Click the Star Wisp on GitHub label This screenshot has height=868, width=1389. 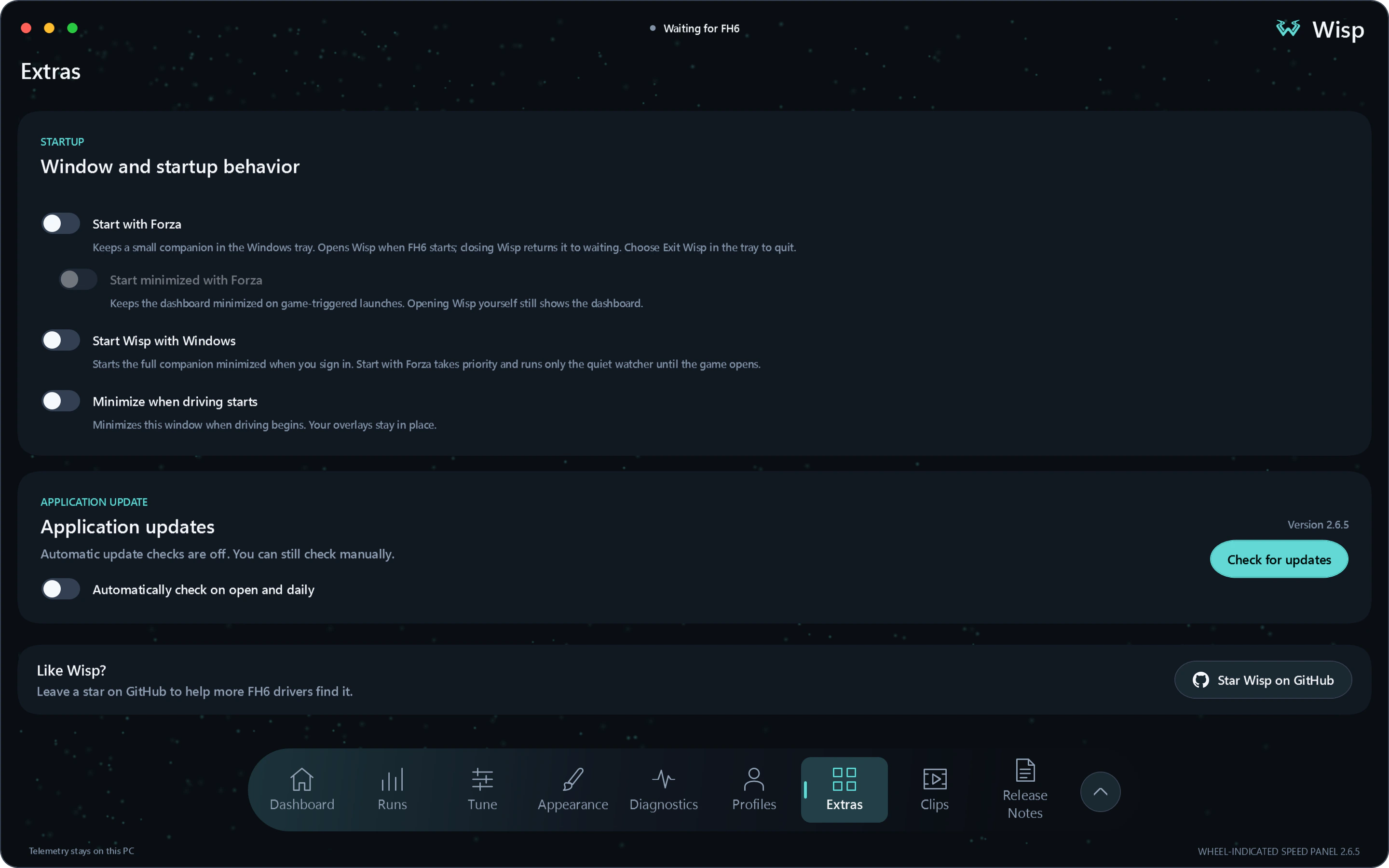1275,680
